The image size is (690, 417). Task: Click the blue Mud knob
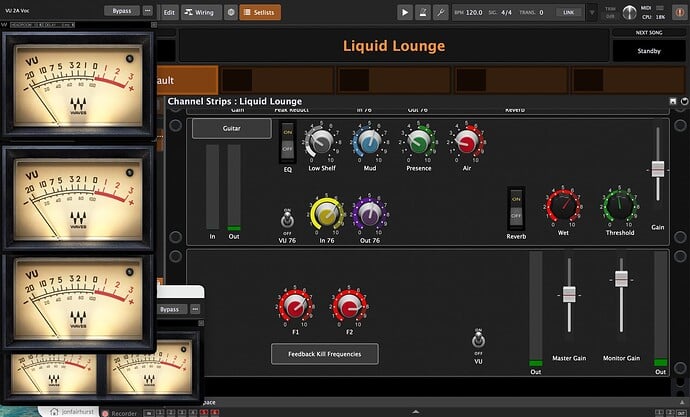coord(369,142)
